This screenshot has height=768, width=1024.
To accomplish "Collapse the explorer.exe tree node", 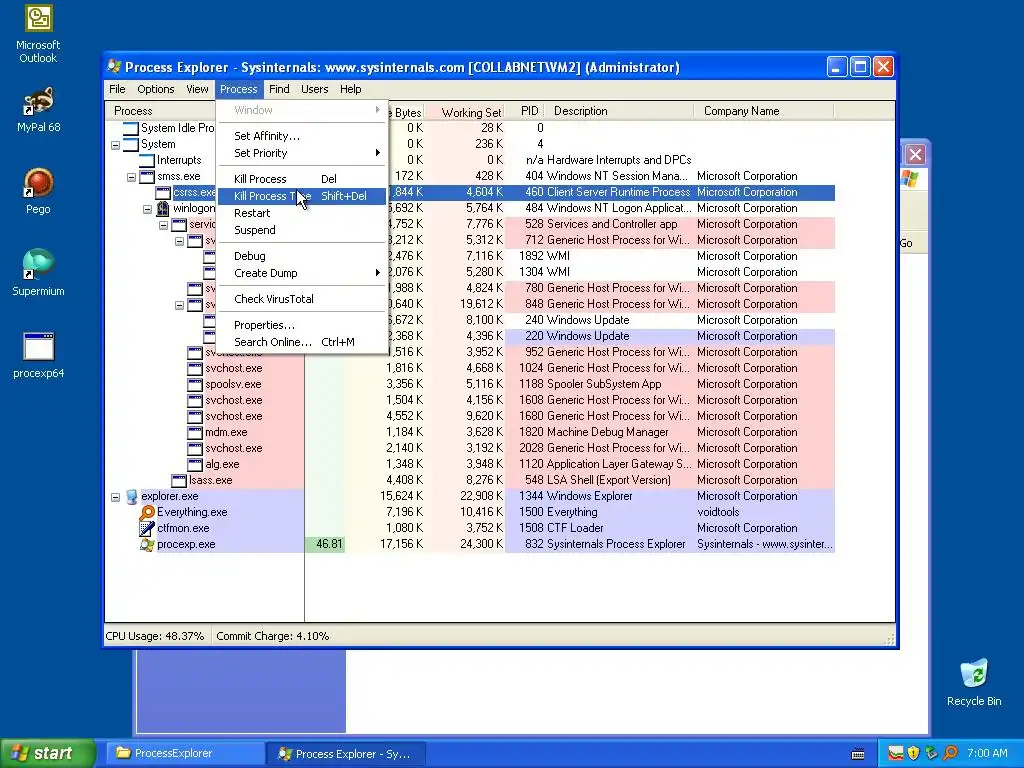I will pyautogui.click(x=116, y=497).
